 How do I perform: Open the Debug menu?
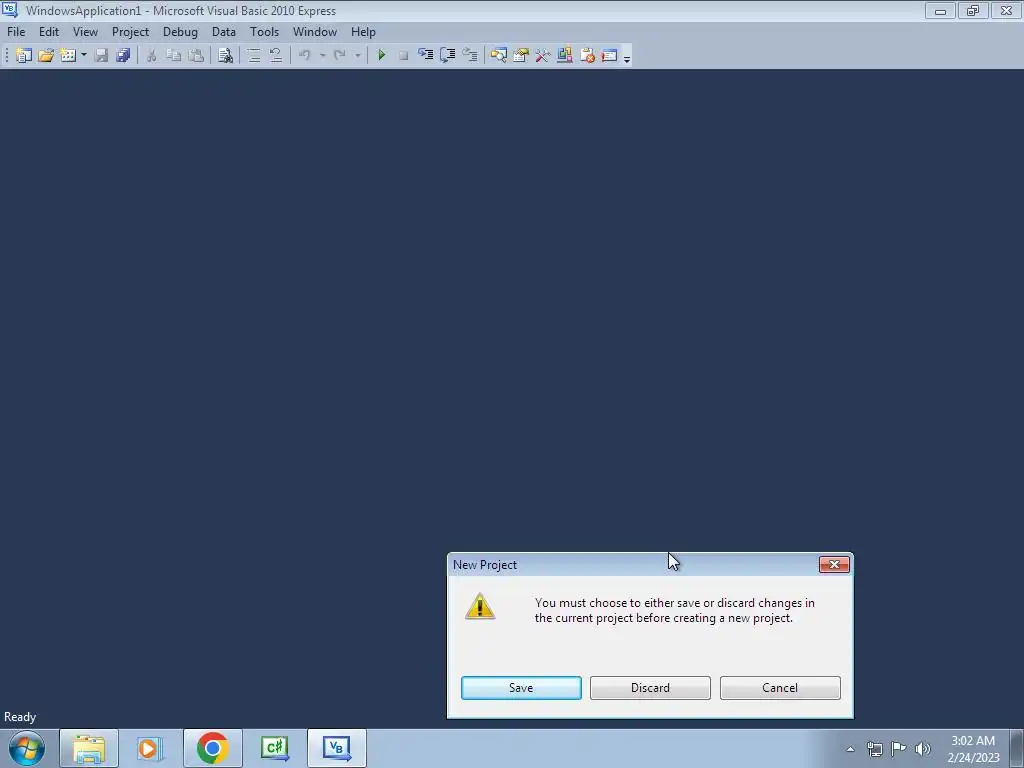tap(180, 32)
